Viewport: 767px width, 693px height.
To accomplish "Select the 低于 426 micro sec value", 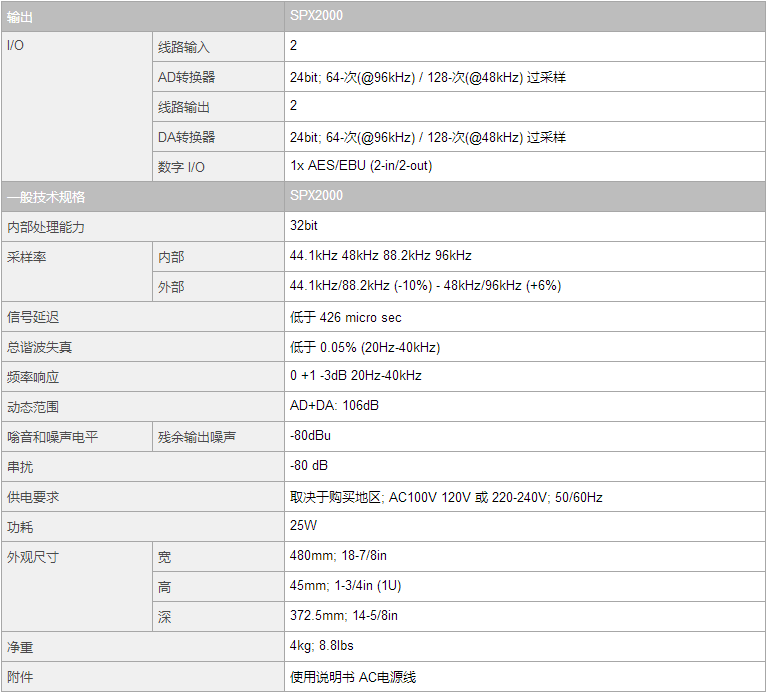I will pyautogui.click(x=346, y=317).
